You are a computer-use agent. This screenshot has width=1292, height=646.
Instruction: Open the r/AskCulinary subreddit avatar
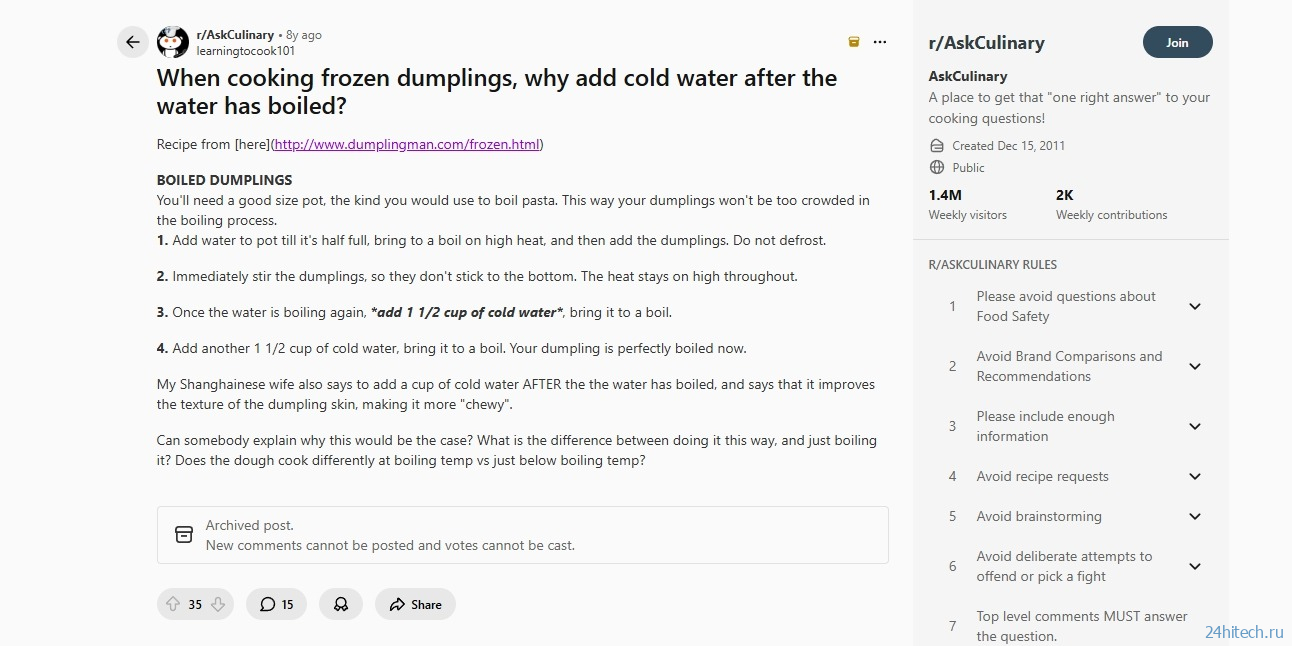[173, 42]
